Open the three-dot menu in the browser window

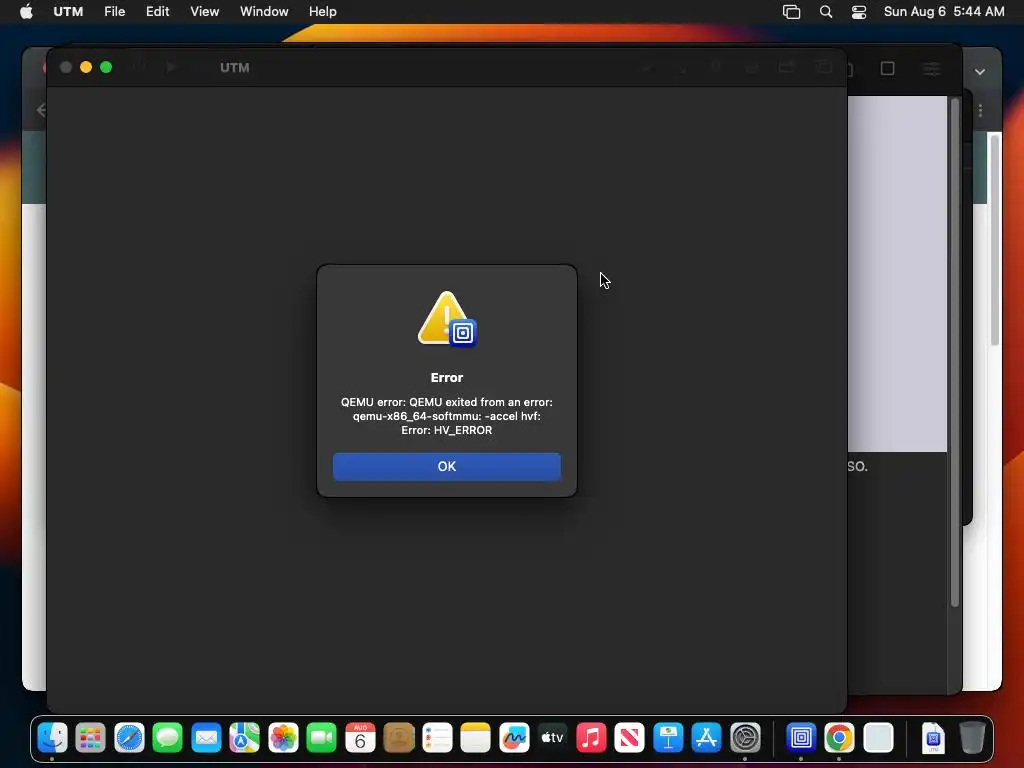[980, 111]
